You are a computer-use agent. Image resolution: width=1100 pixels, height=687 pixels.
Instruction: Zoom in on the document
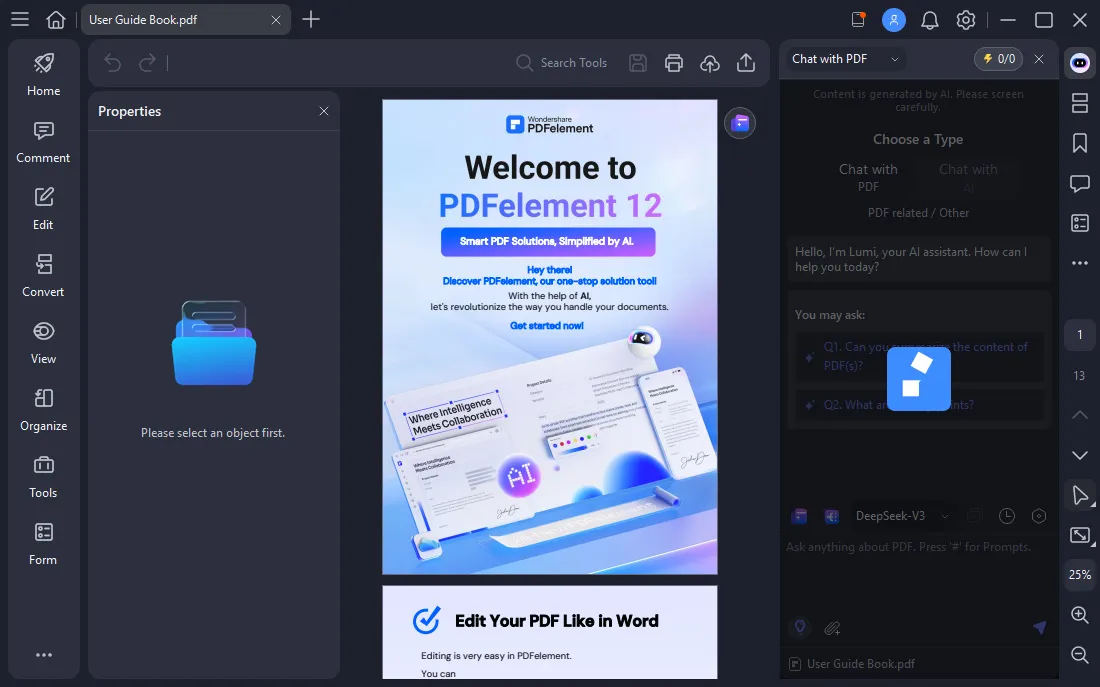(1080, 615)
